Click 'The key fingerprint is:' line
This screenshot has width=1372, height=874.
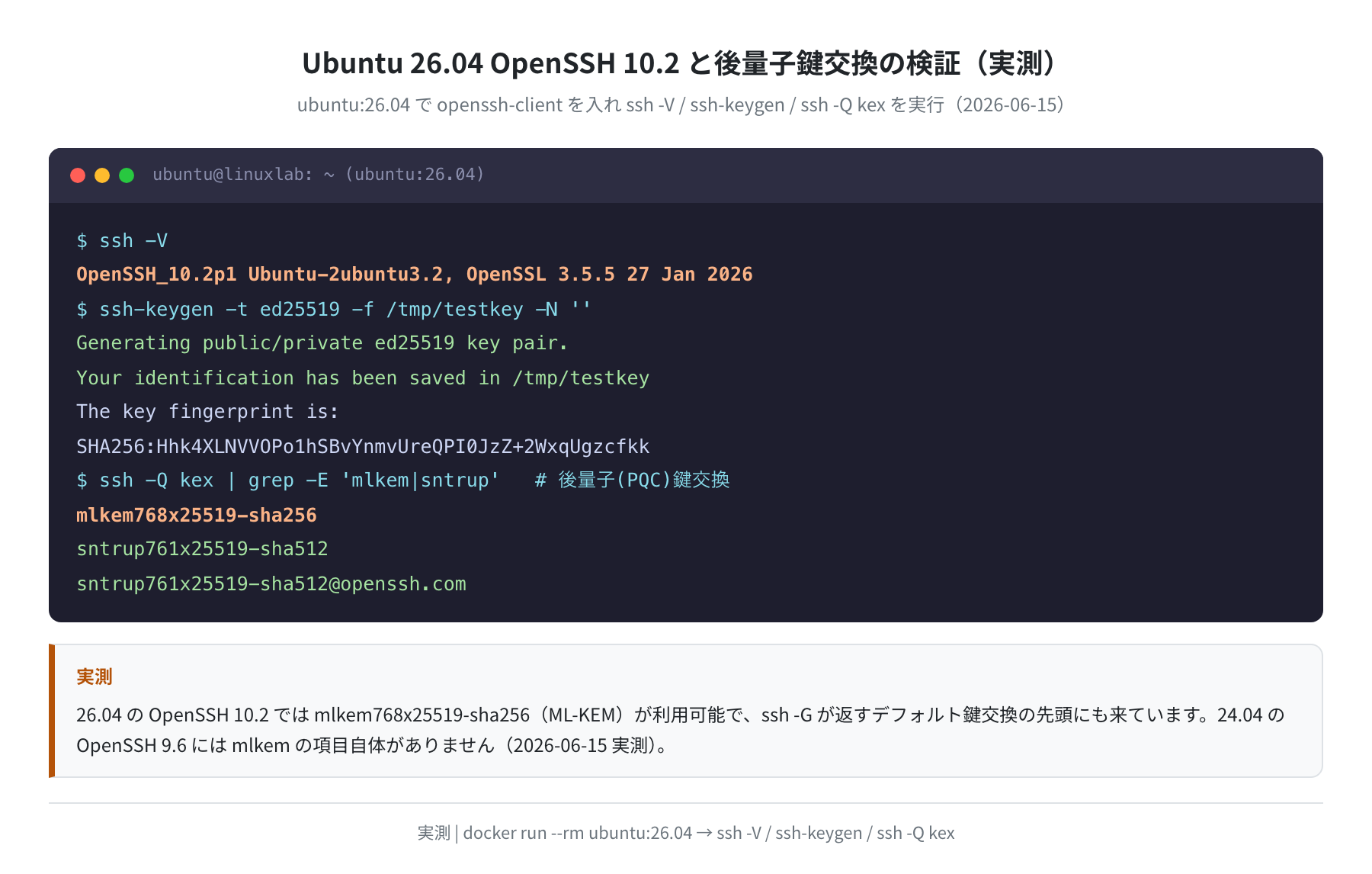click(x=207, y=412)
